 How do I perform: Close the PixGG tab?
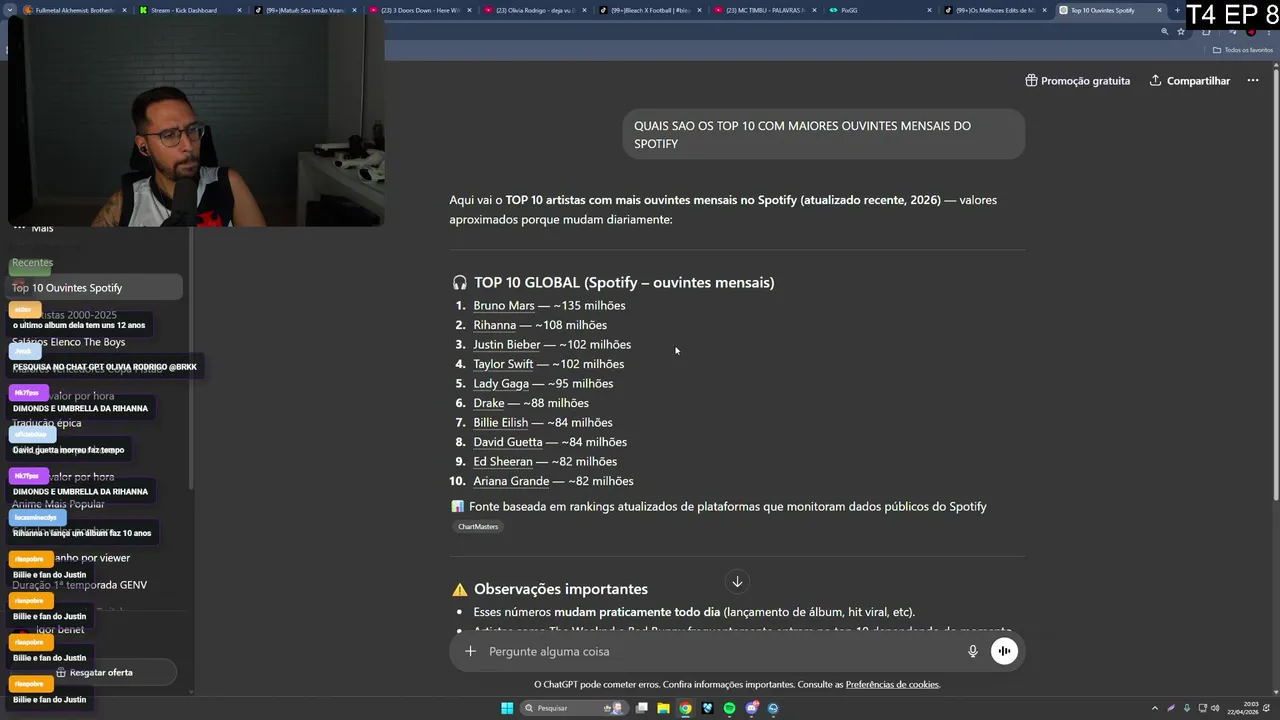click(x=929, y=10)
